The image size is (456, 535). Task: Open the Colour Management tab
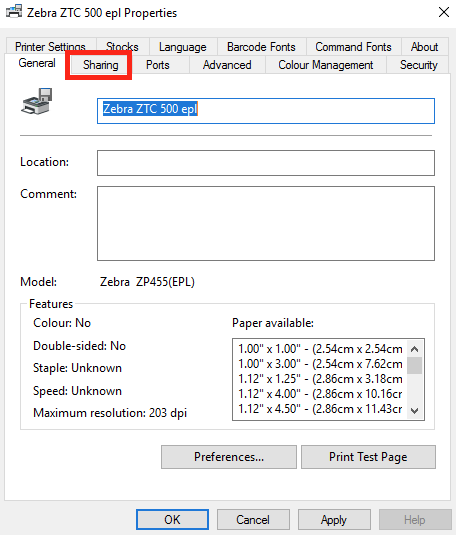(326, 65)
